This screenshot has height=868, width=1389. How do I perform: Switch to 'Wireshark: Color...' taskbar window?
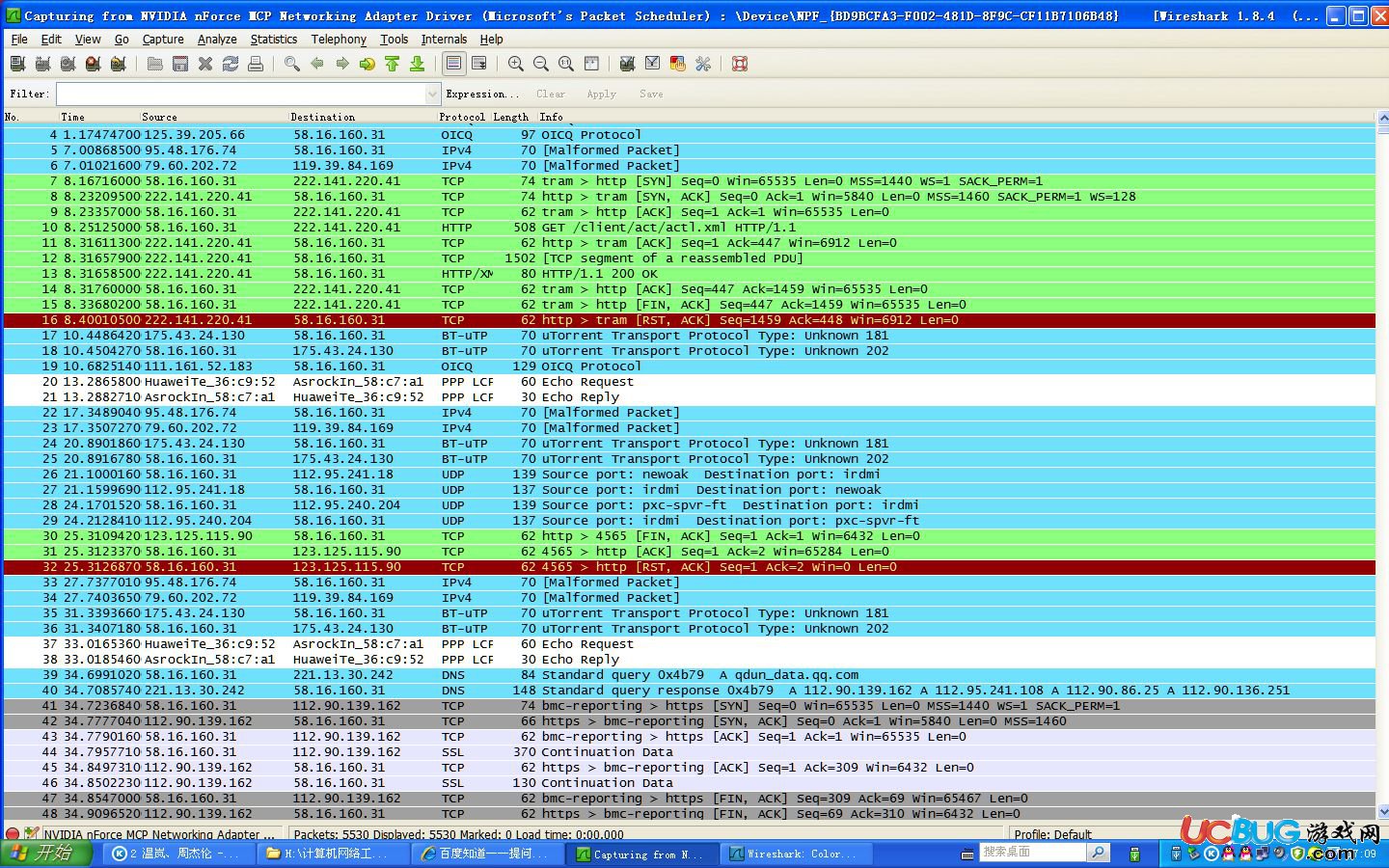pyautogui.click(x=798, y=854)
